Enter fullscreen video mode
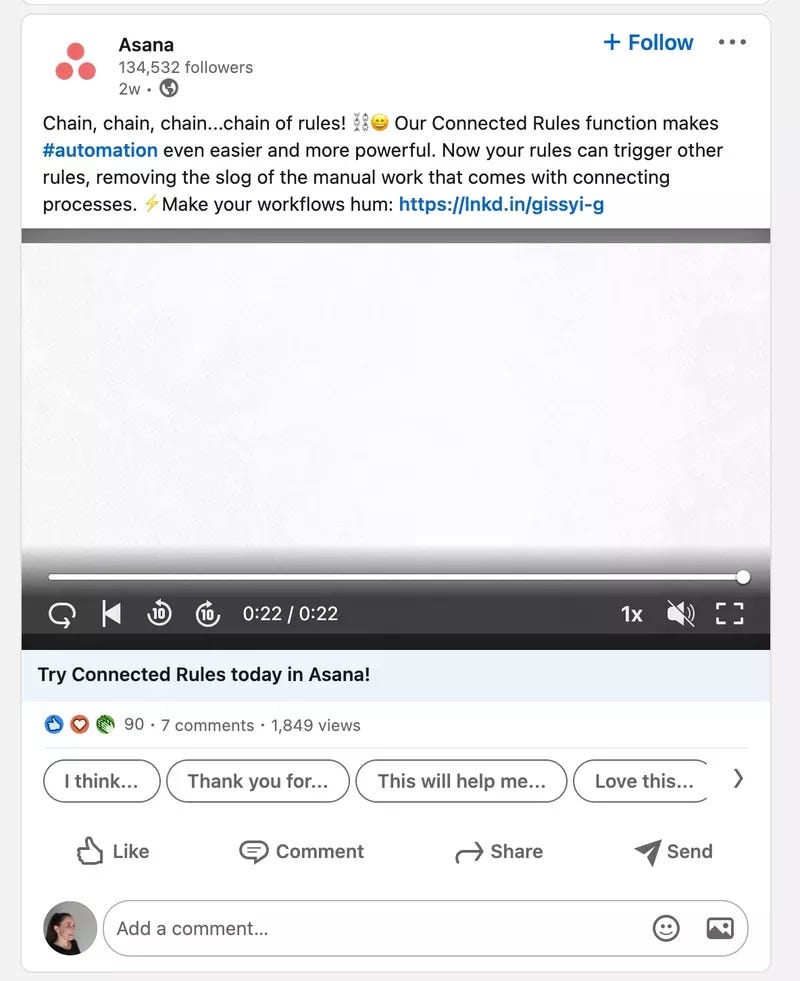 (729, 614)
